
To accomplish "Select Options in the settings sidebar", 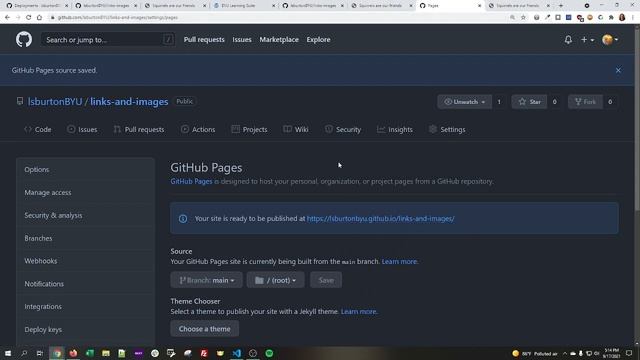I will pos(85,169).
